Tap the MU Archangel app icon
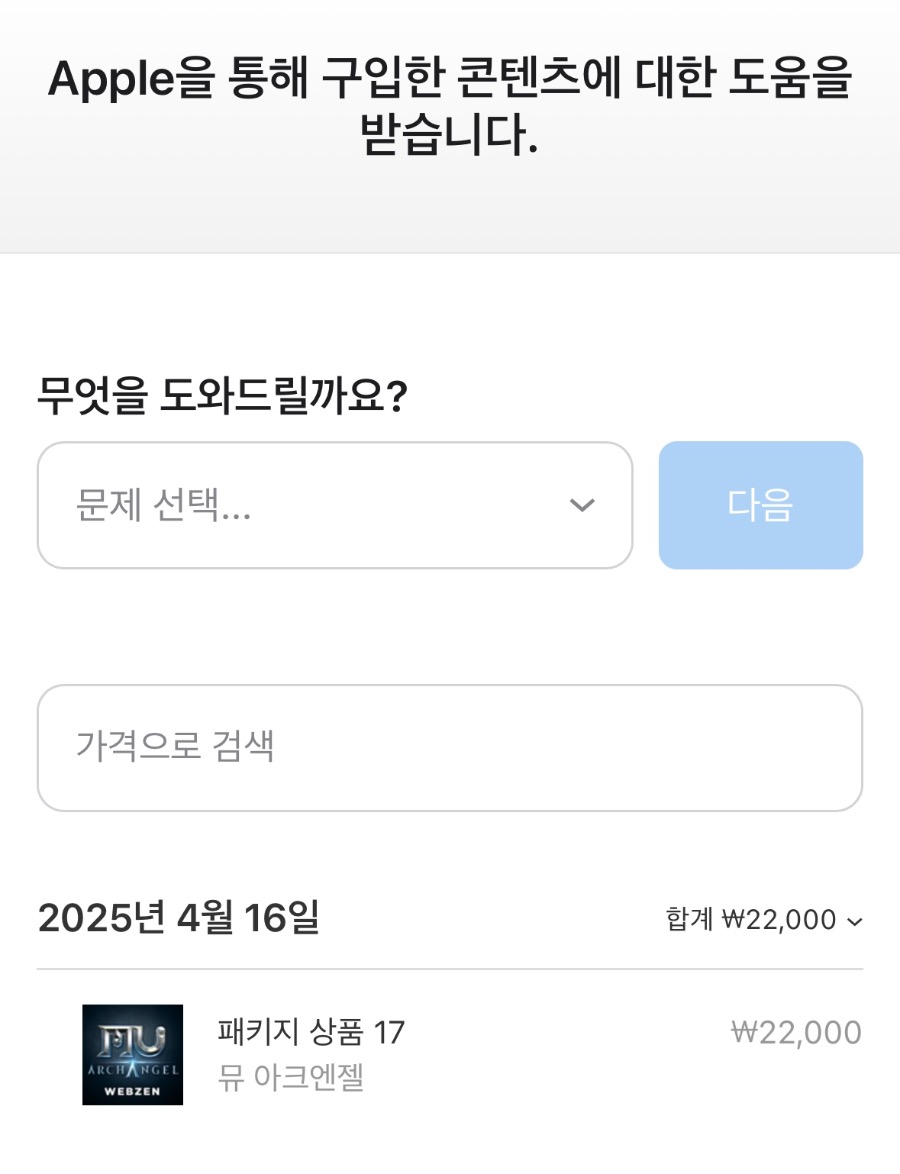Viewport: 900px width, 1174px height. coord(132,1054)
